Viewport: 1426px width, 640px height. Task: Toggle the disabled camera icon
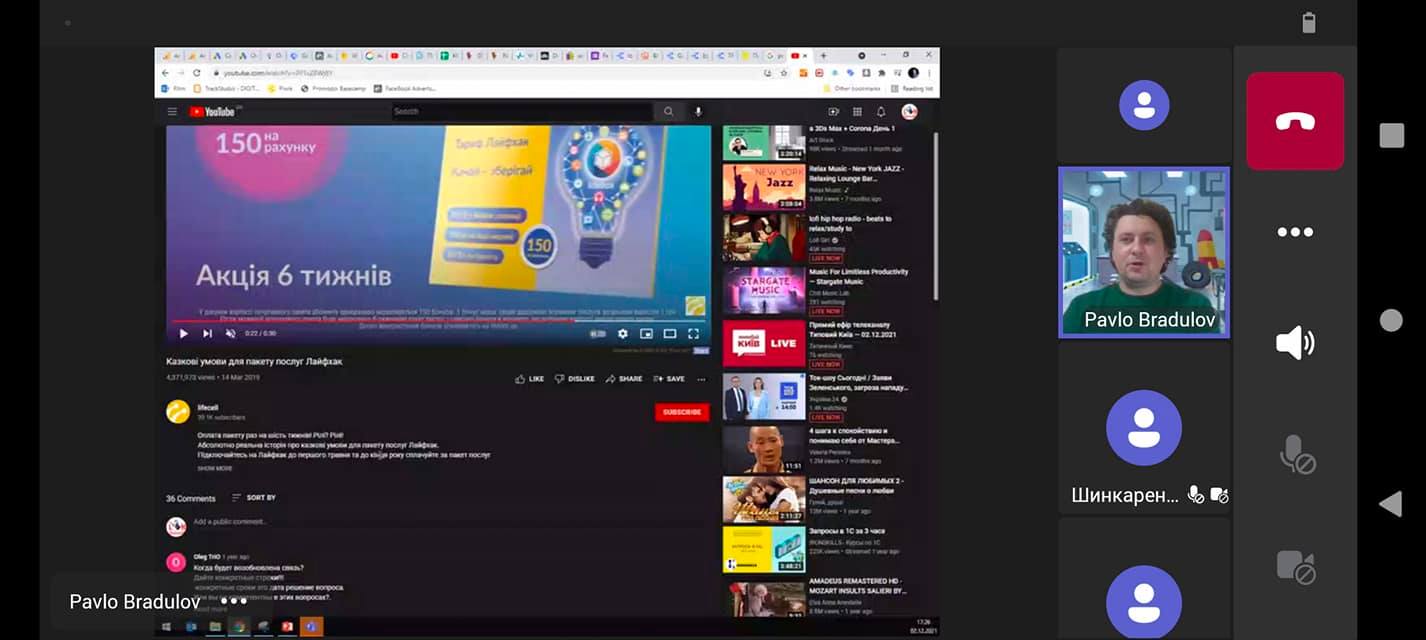1295,566
